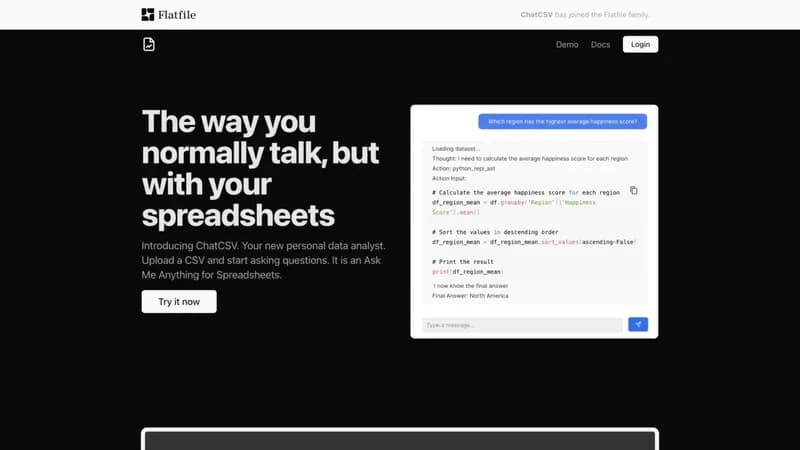The height and width of the screenshot is (450, 800).
Task: Click the Login button
Action: 640,44
